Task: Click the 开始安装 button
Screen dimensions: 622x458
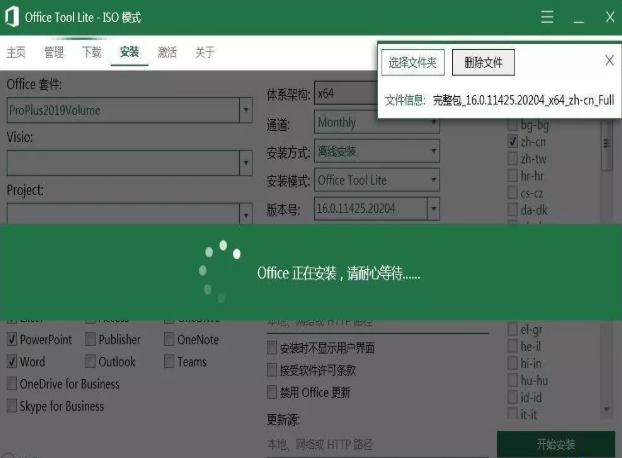Action: coord(556,445)
